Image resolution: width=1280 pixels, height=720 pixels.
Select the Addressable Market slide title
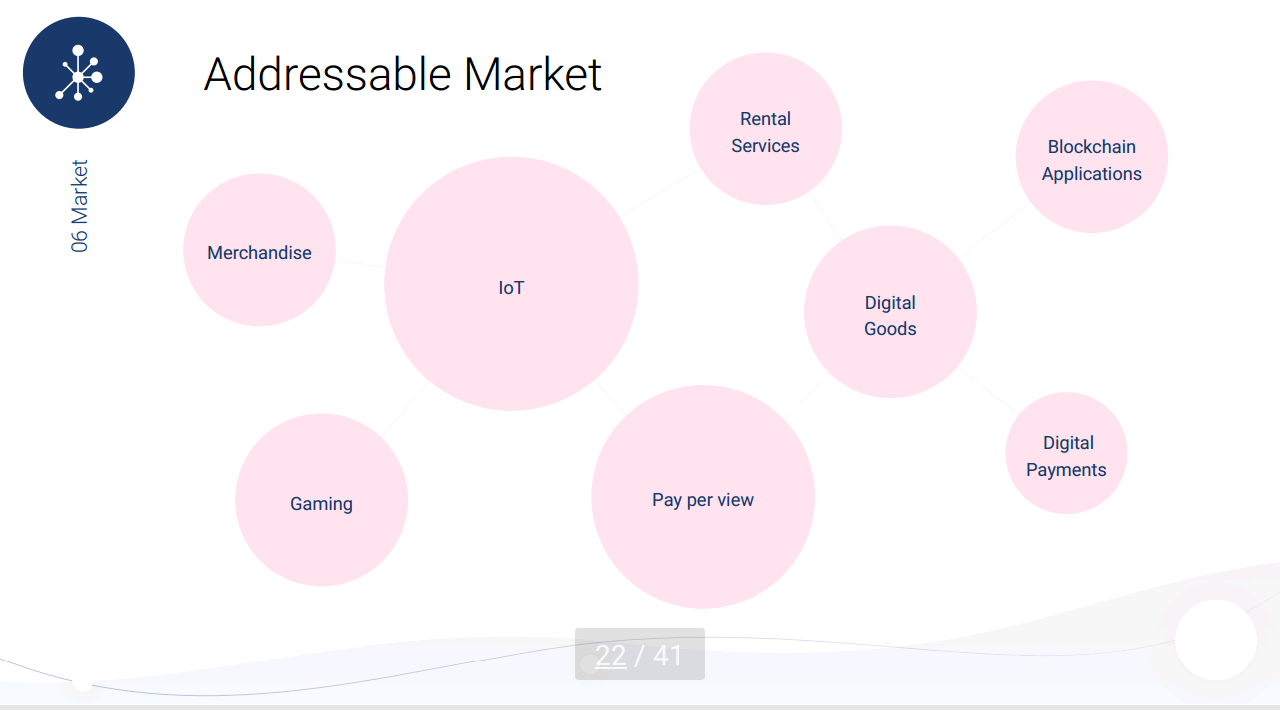402,74
